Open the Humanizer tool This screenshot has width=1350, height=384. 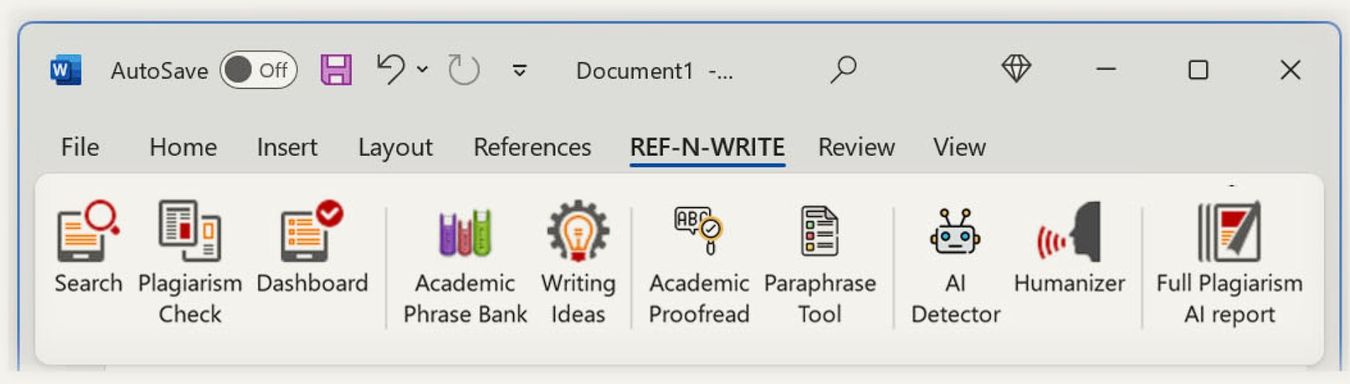(1069, 249)
